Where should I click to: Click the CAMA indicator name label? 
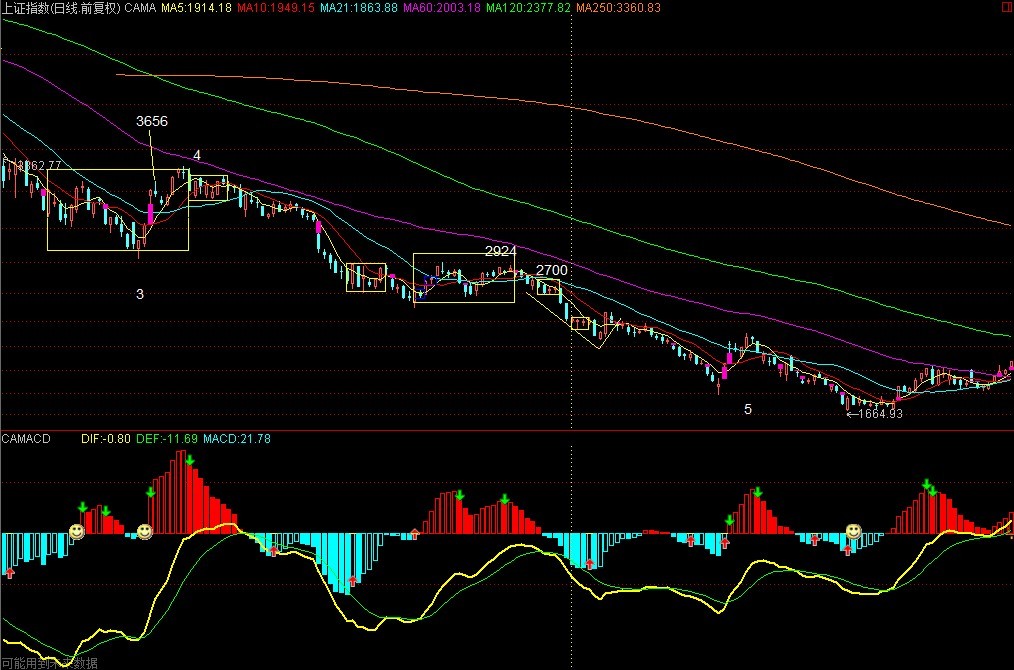(141, 8)
